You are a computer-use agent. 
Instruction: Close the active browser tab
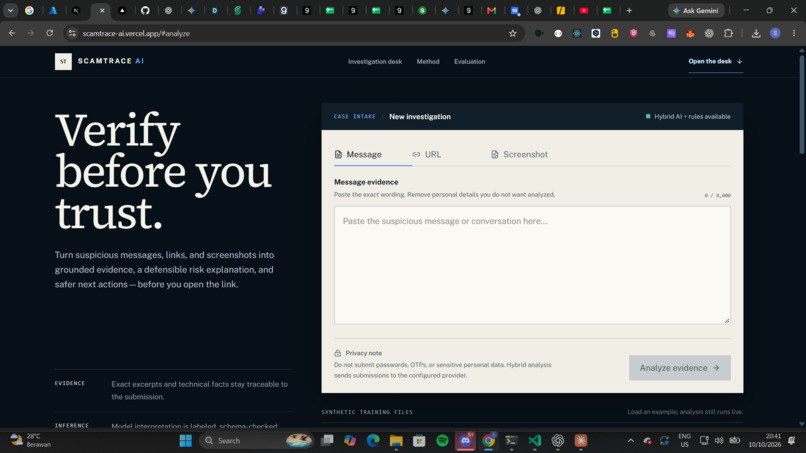pos(102,10)
